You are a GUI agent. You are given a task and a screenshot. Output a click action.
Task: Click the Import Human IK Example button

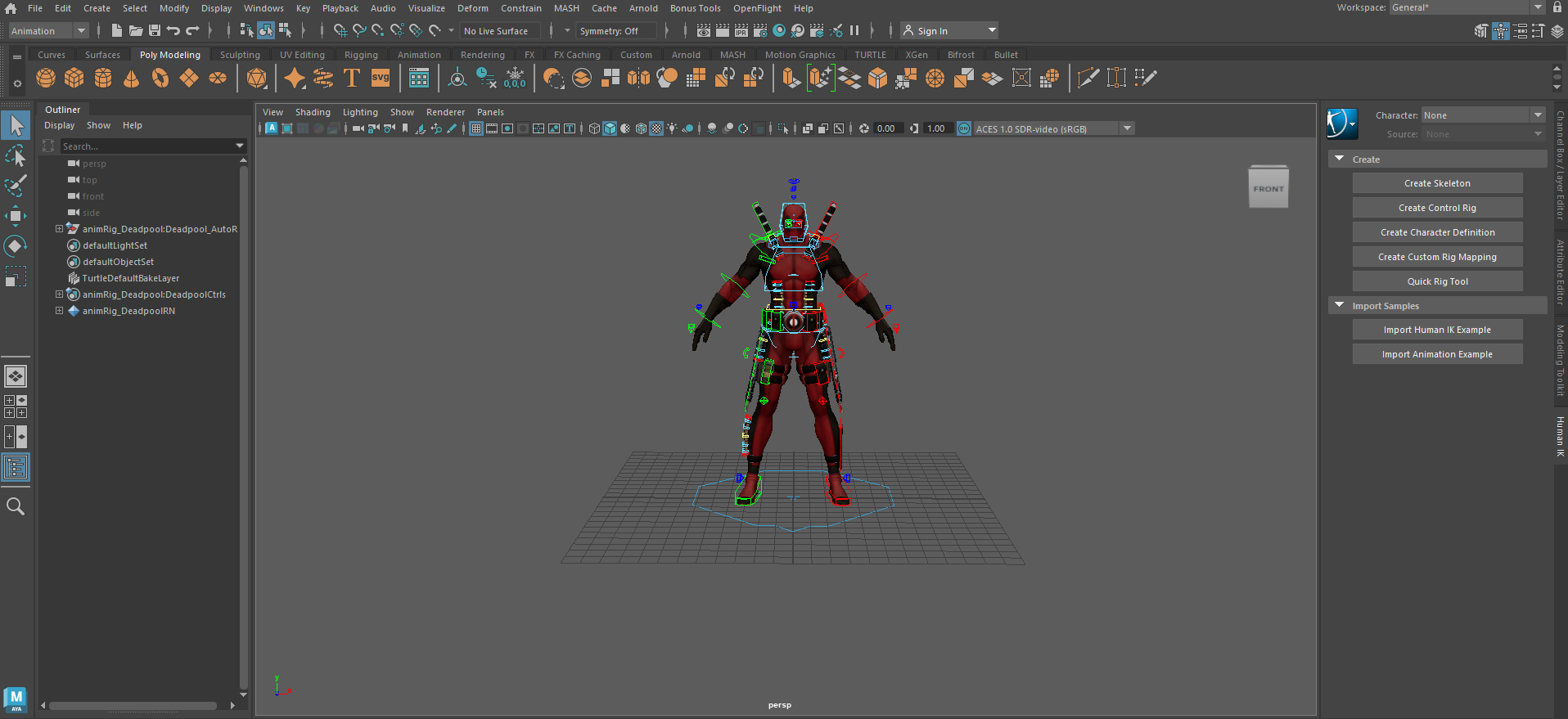[1437, 330]
